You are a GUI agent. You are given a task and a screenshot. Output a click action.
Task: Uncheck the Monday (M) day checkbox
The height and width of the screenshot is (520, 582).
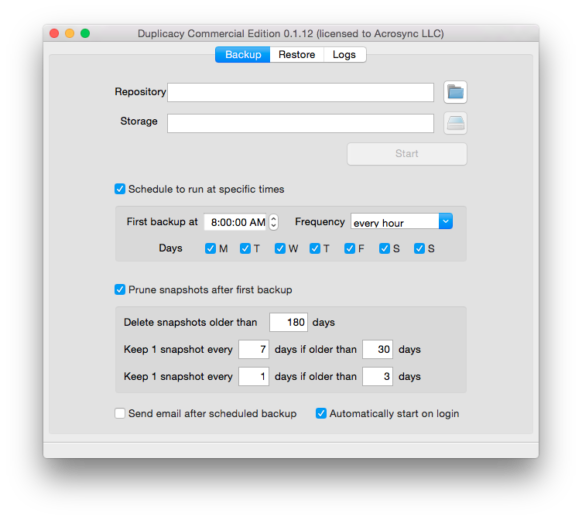tap(210, 248)
